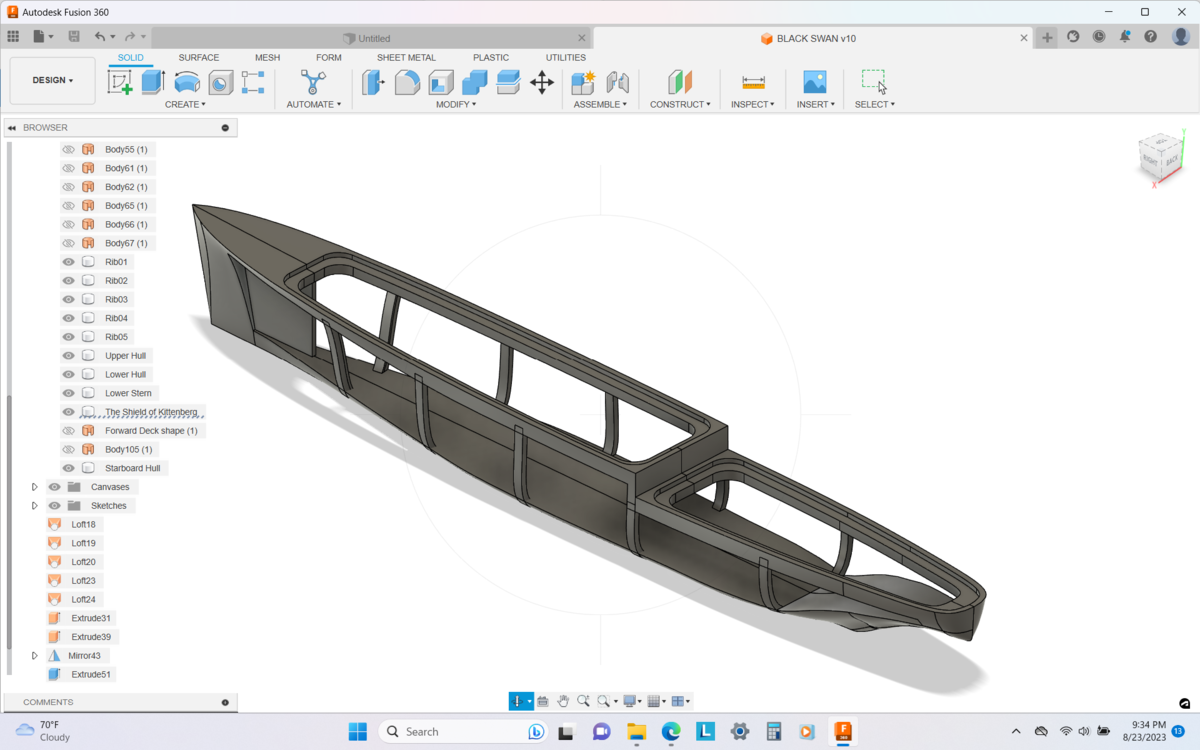Click the Create Sketch tool icon

click(120, 82)
